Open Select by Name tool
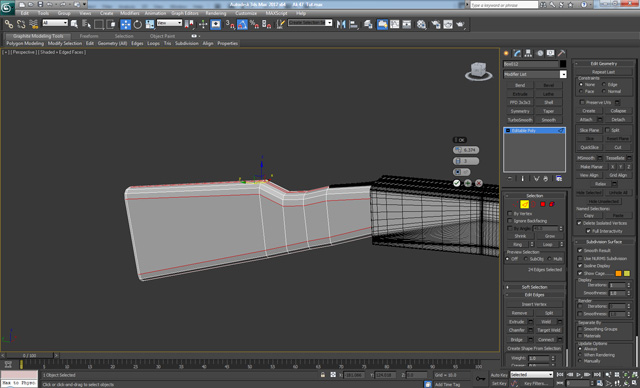Screen dimensions: 640x388 pos(87,24)
